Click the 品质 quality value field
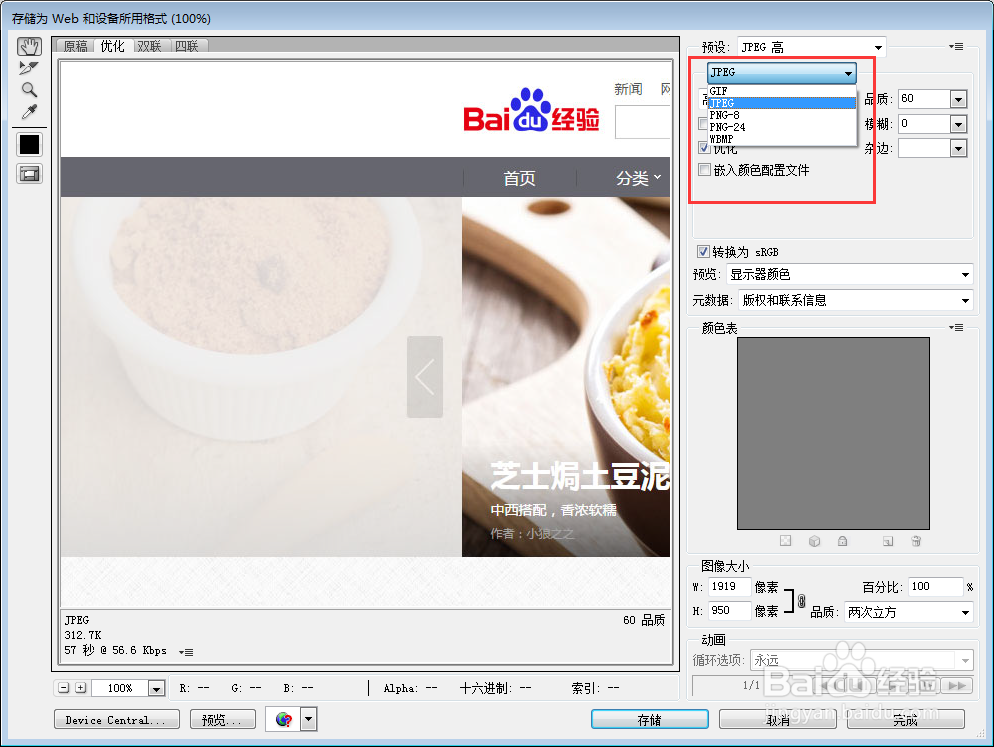The width and height of the screenshot is (994, 747). 924,99
